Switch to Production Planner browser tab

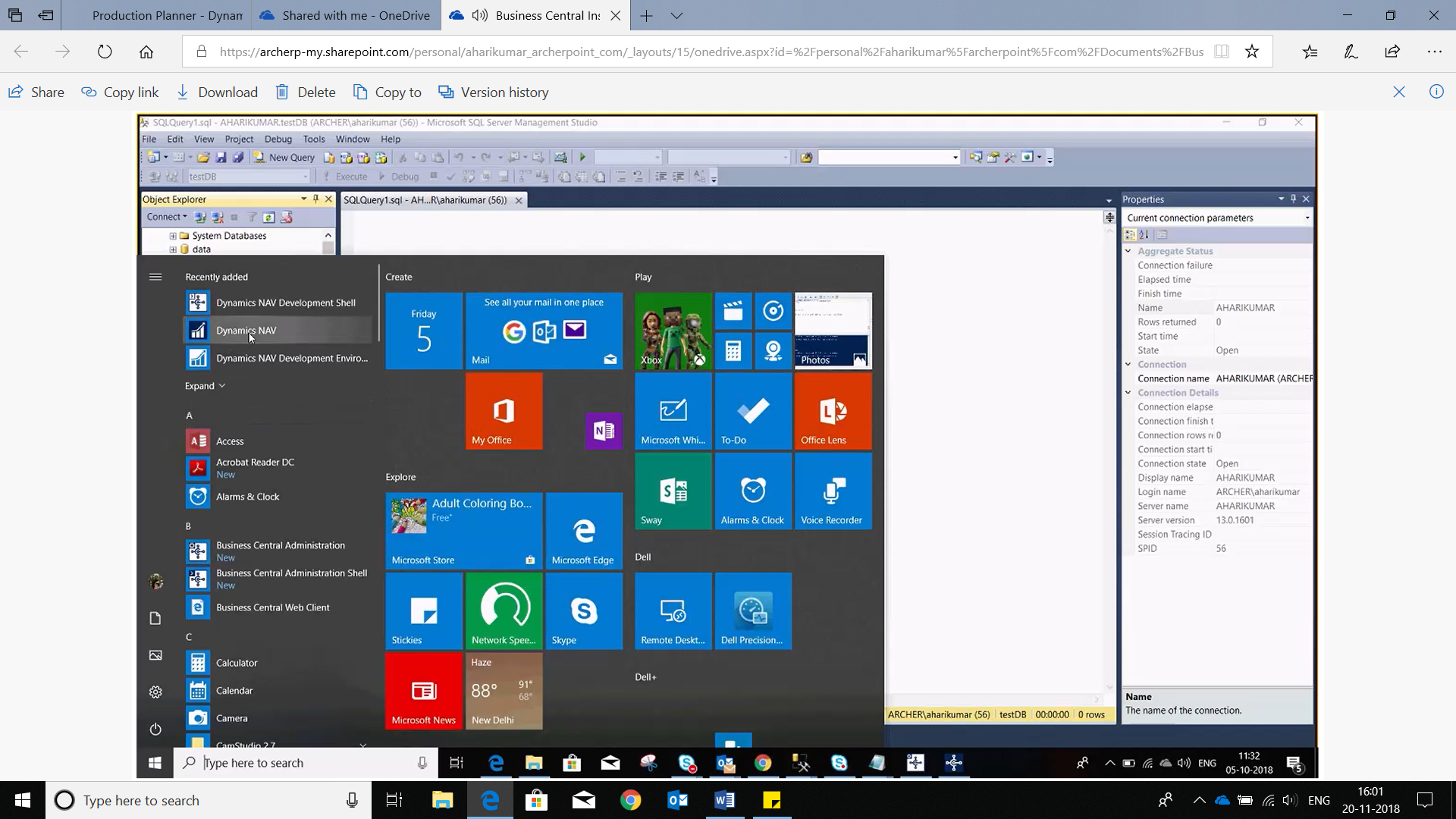click(x=156, y=15)
